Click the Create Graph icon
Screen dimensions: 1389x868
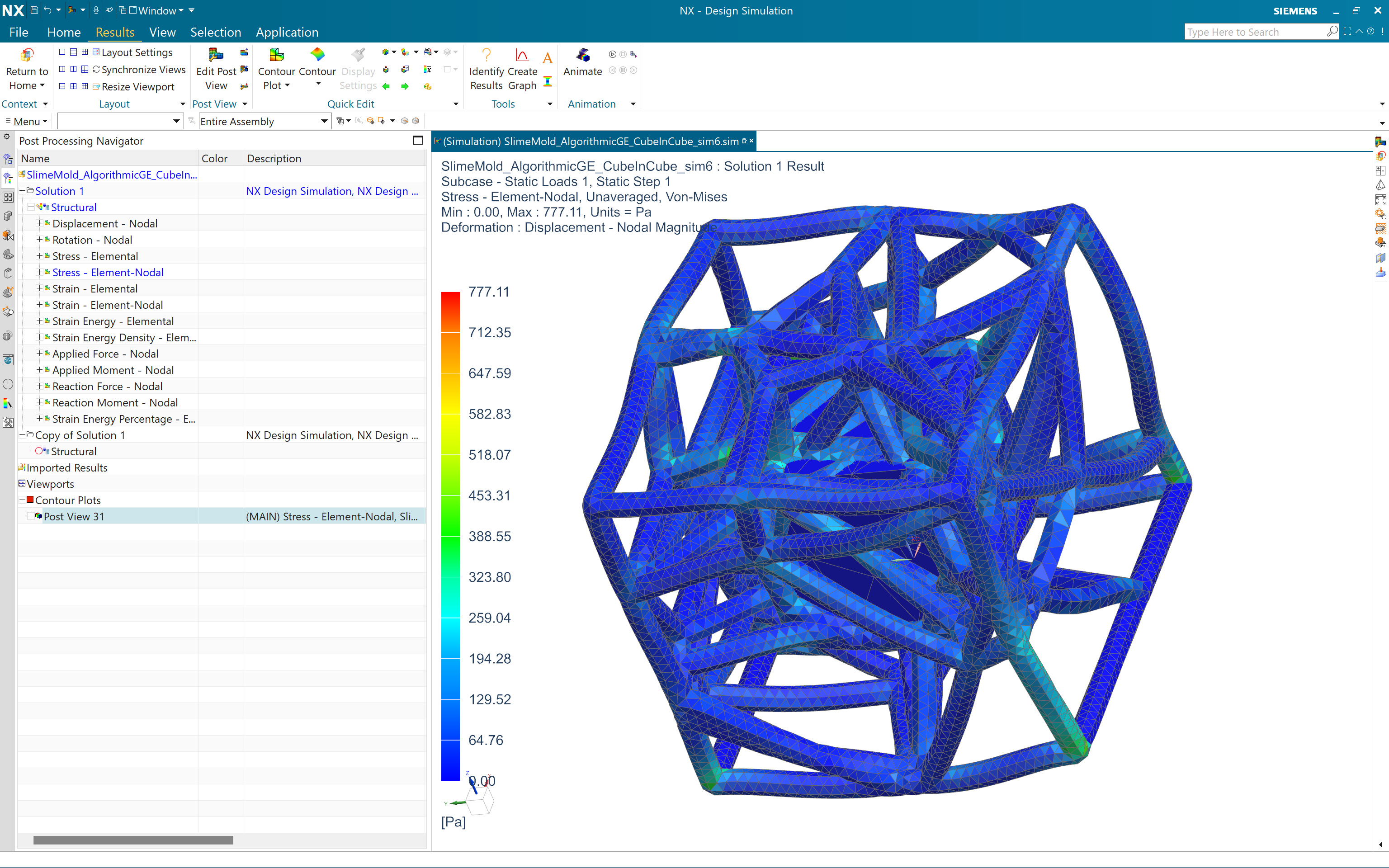(522, 56)
